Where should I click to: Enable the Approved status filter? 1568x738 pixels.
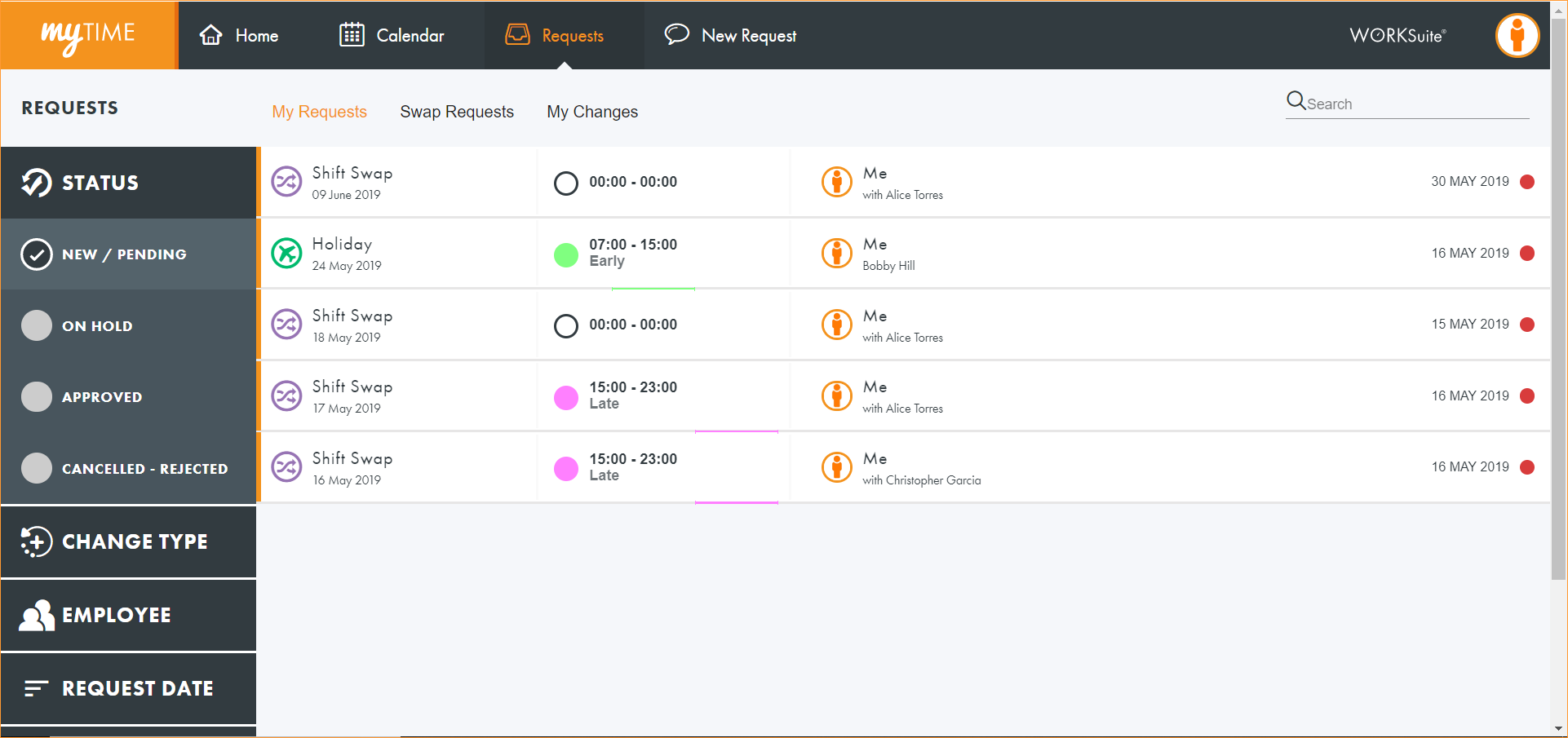point(129,396)
